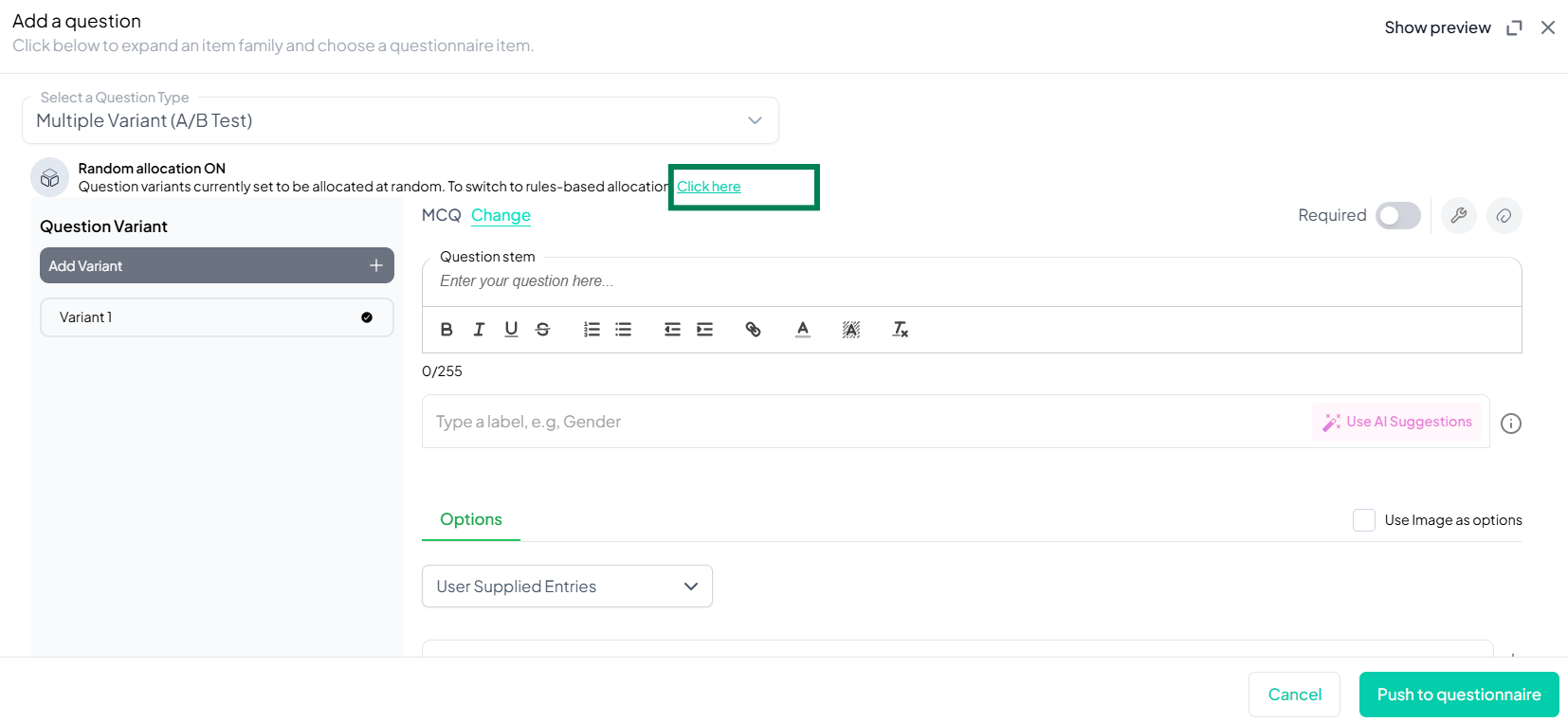The width and height of the screenshot is (1568, 722).
Task: Click Add Variant plus button
Action: click(375, 266)
